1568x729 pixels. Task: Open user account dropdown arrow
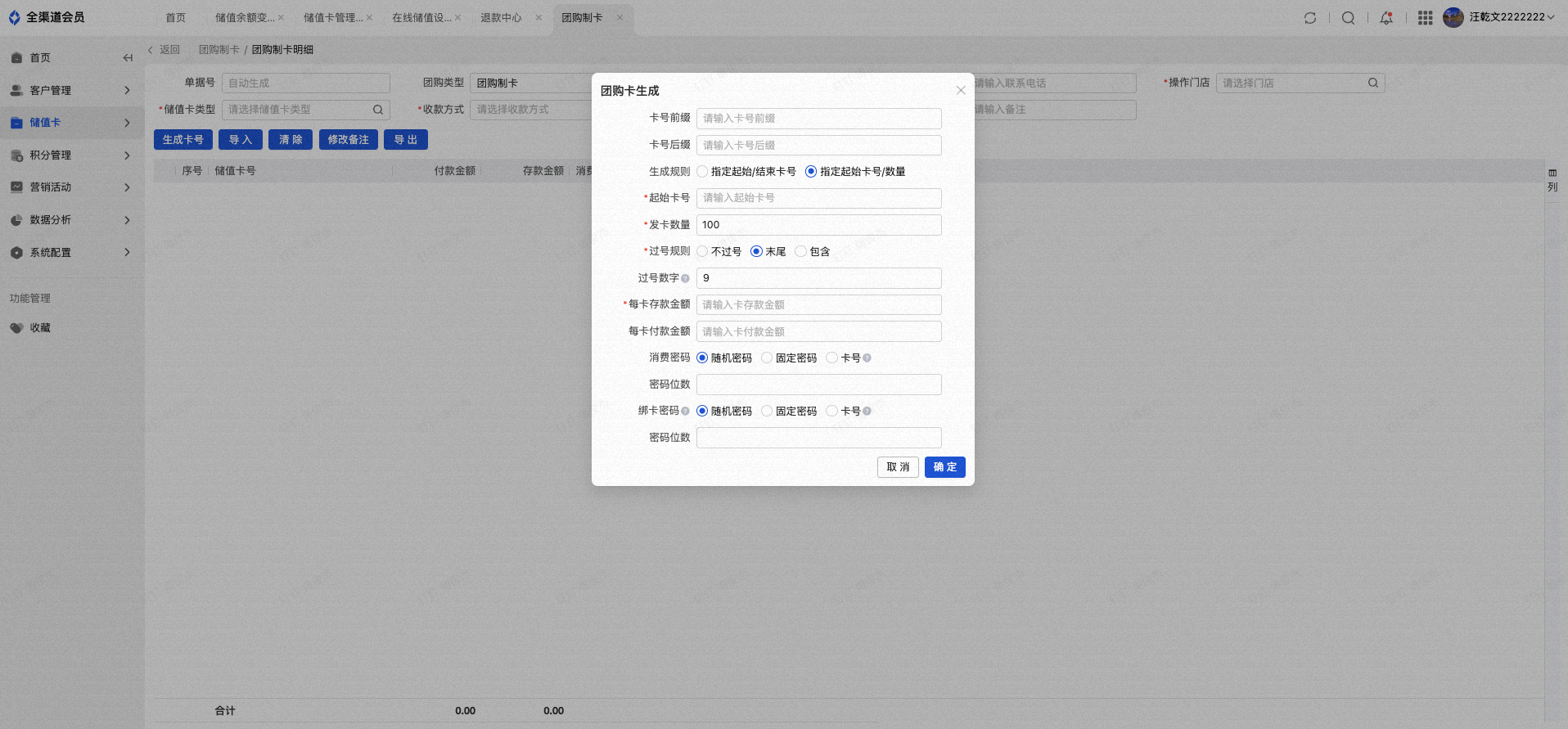[x=1550, y=17]
